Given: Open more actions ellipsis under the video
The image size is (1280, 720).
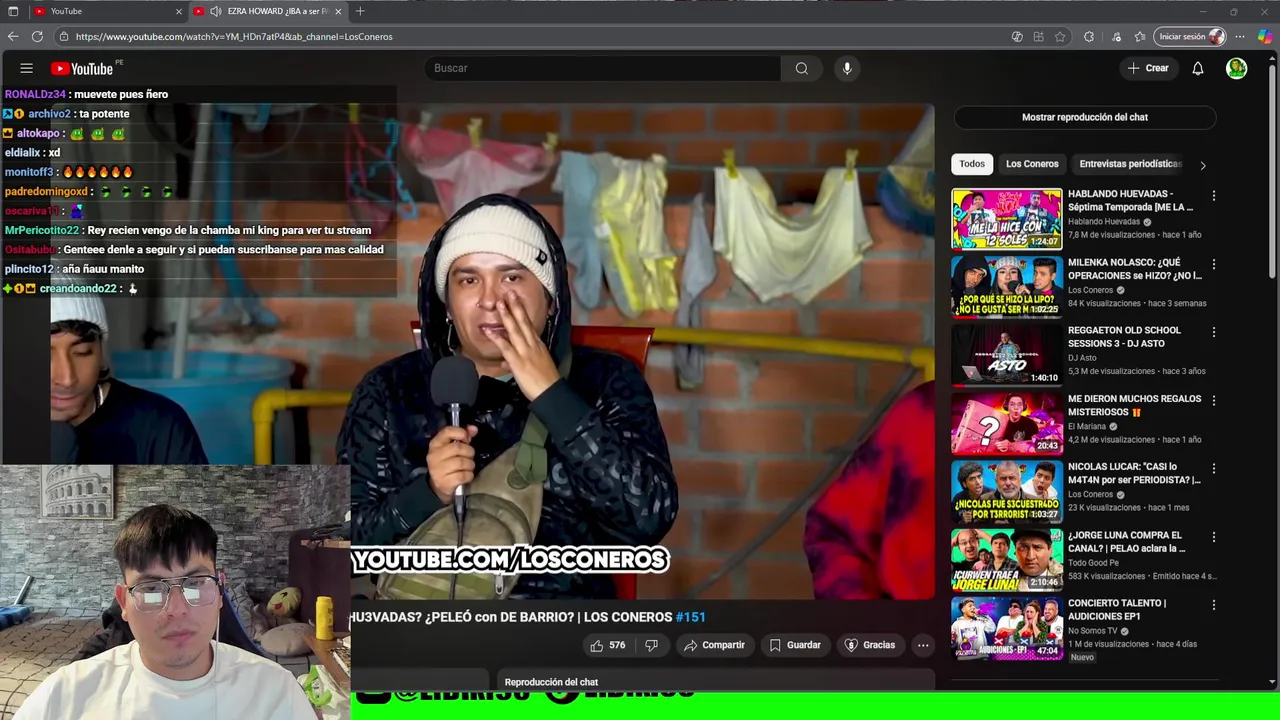Looking at the screenshot, I should point(923,645).
